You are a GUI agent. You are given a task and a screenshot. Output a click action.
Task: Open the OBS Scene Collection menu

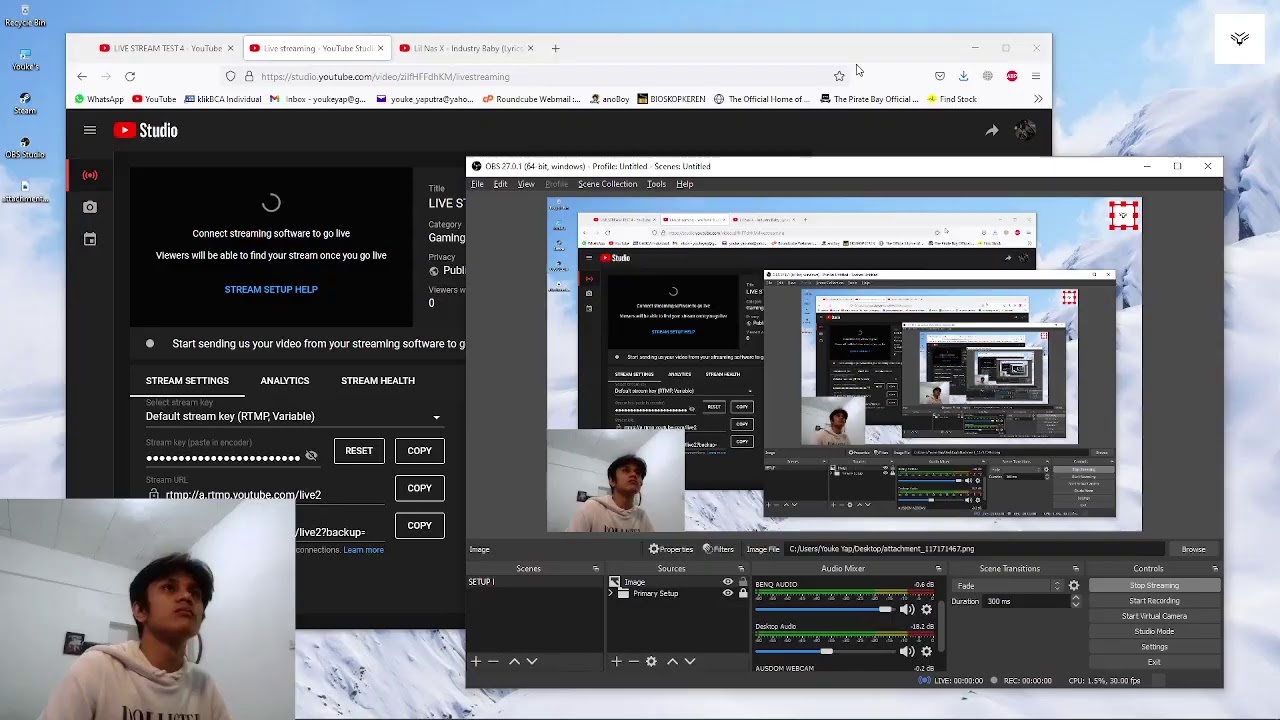[607, 184]
